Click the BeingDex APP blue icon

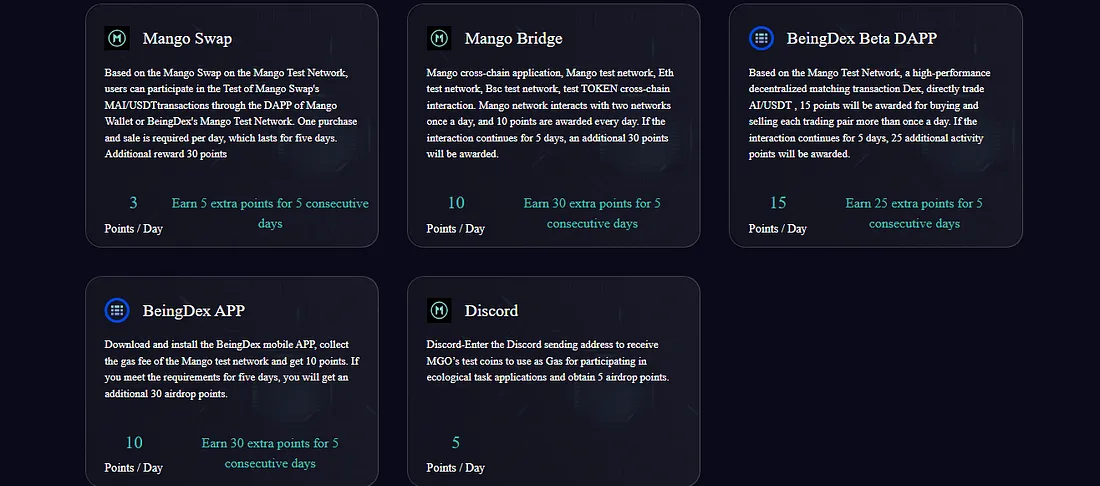click(116, 310)
